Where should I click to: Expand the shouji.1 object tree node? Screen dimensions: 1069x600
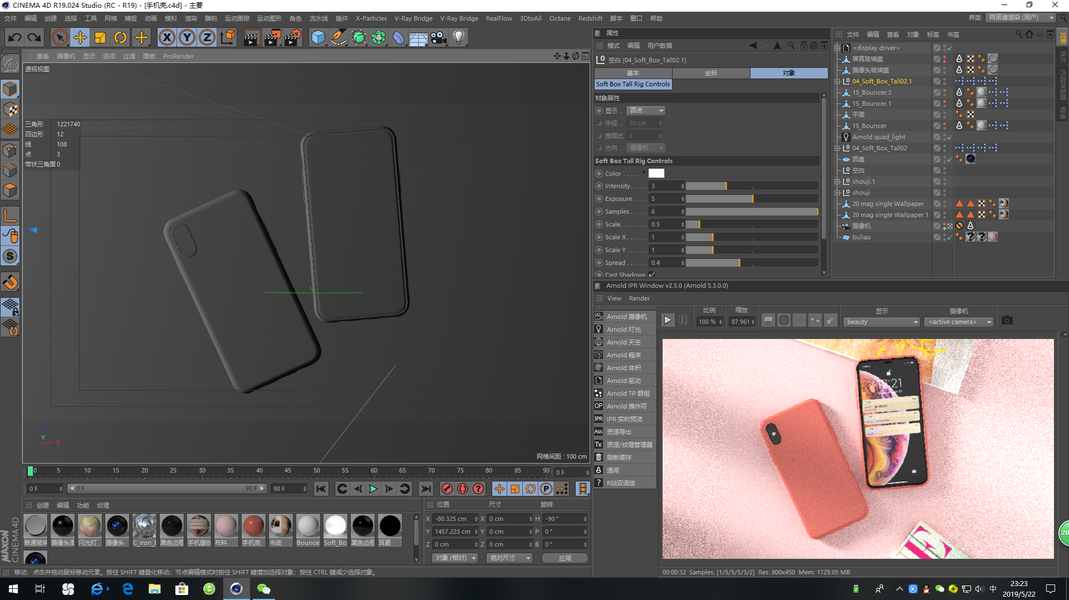[x=837, y=181]
